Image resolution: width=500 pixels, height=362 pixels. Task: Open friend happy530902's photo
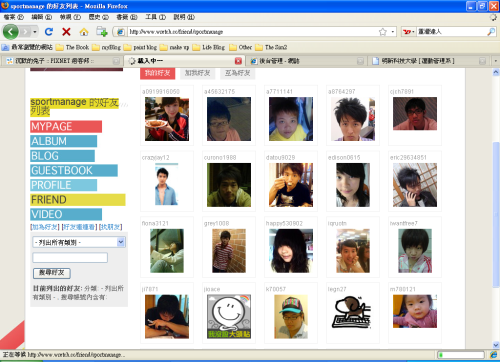coord(291,251)
